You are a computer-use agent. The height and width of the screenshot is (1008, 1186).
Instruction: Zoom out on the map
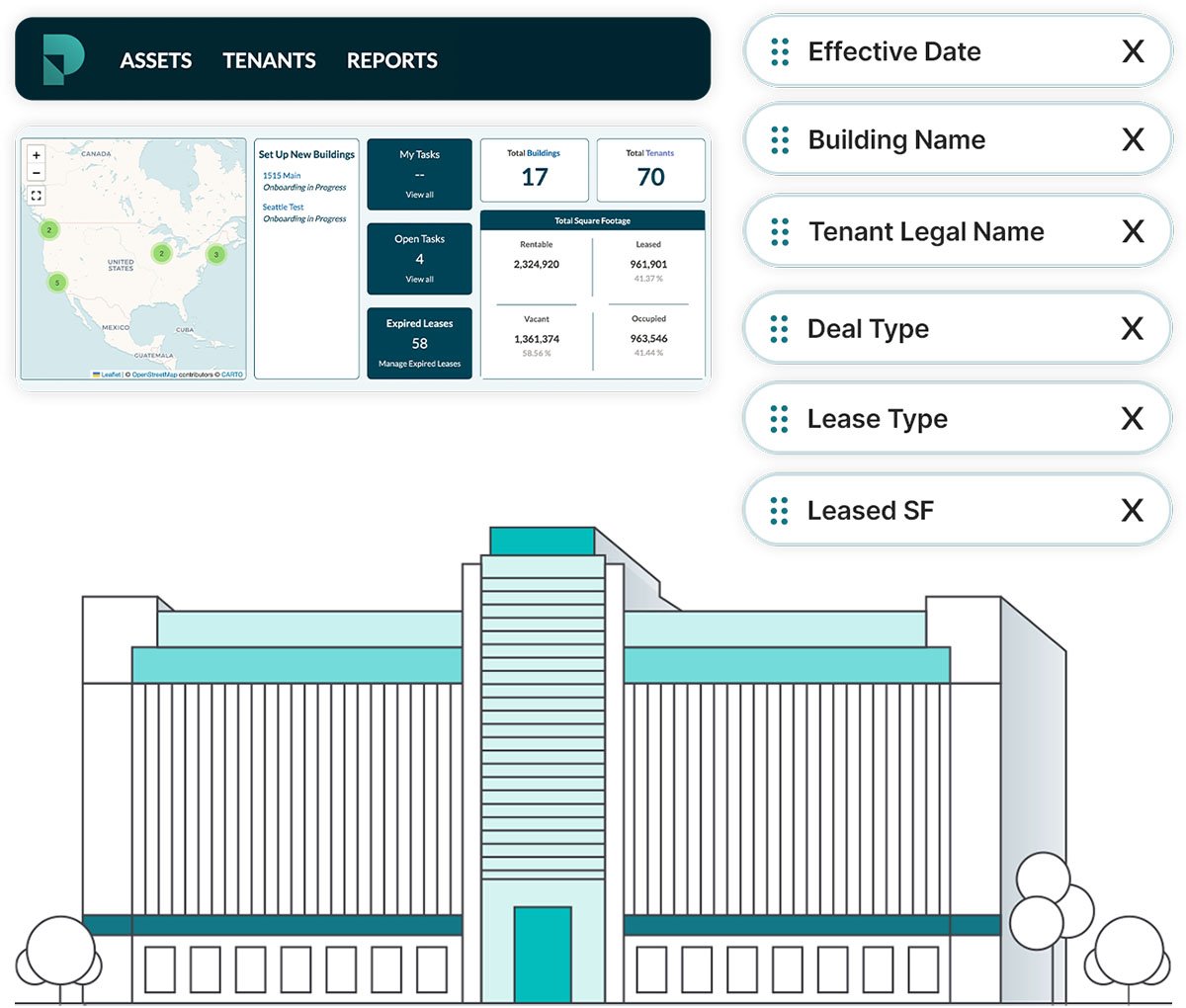tap(37, 172)
